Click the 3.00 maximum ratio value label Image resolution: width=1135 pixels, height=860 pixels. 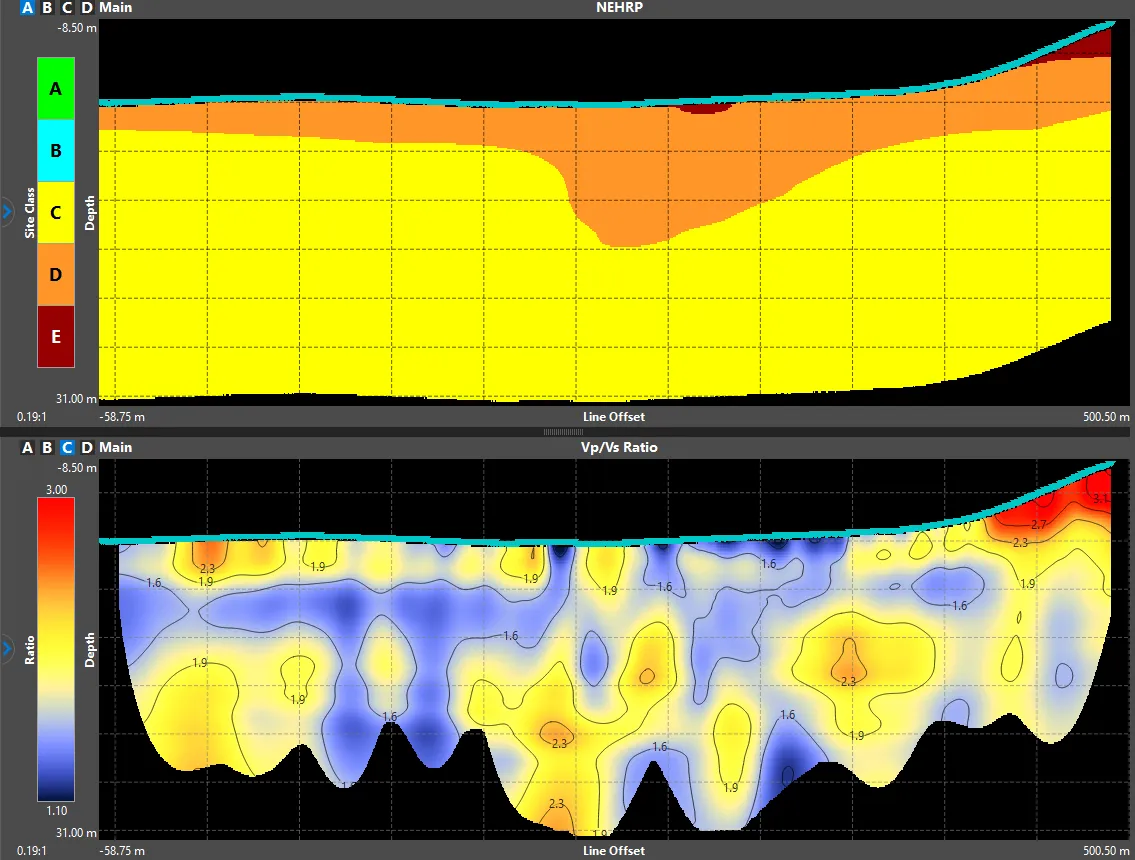pyautogui.click(x=56, y=489)
